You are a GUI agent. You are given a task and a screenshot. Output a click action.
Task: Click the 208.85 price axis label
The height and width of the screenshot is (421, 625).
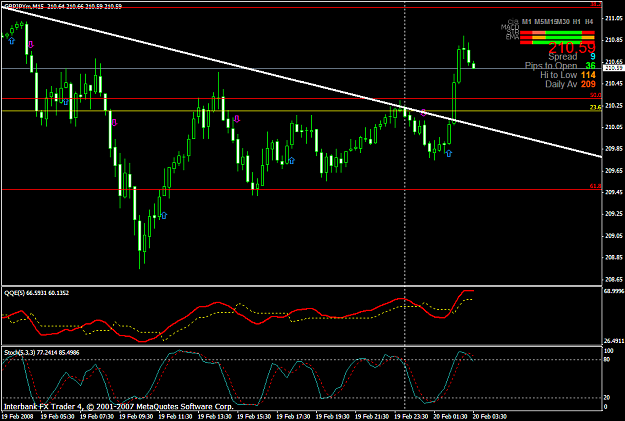click(x=613, y=258)
